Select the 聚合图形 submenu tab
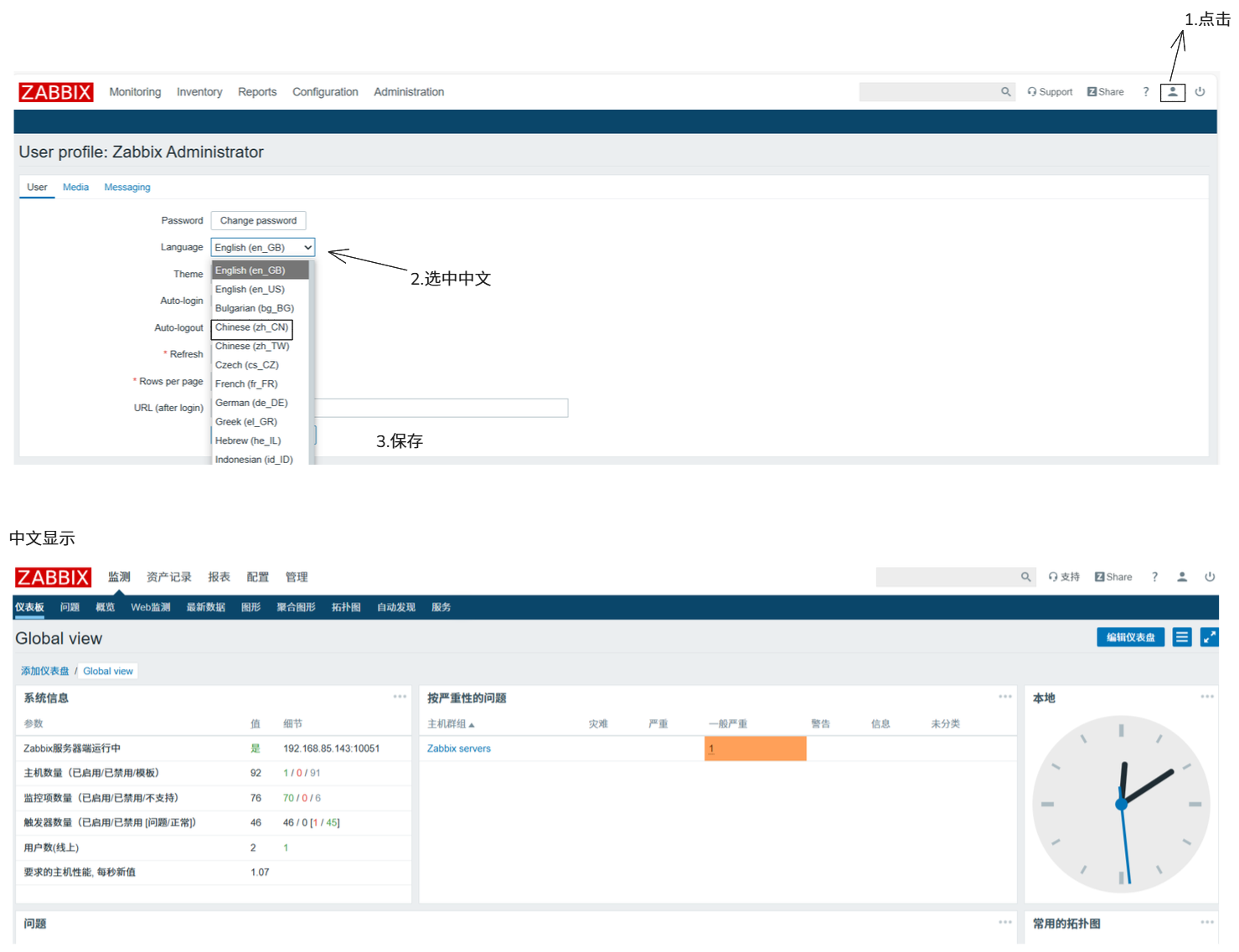The height and width of the screenshot is (952, 1239). point(297,607)
